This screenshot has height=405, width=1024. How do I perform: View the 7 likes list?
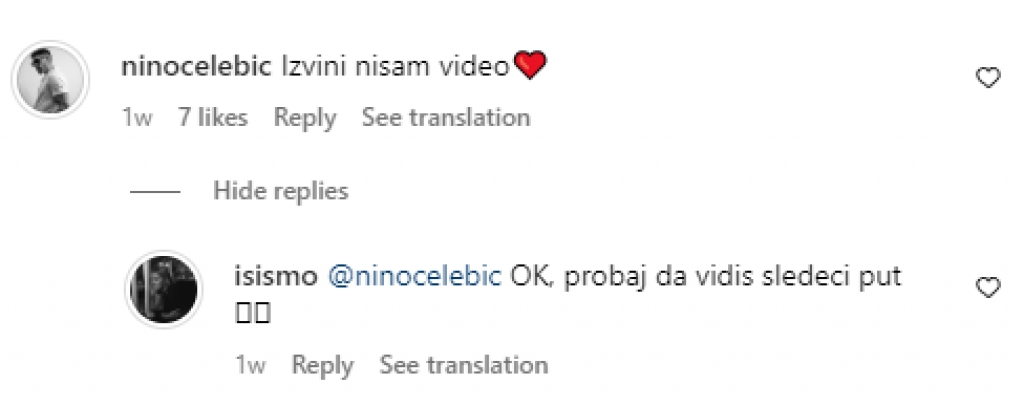coord(212,117)
